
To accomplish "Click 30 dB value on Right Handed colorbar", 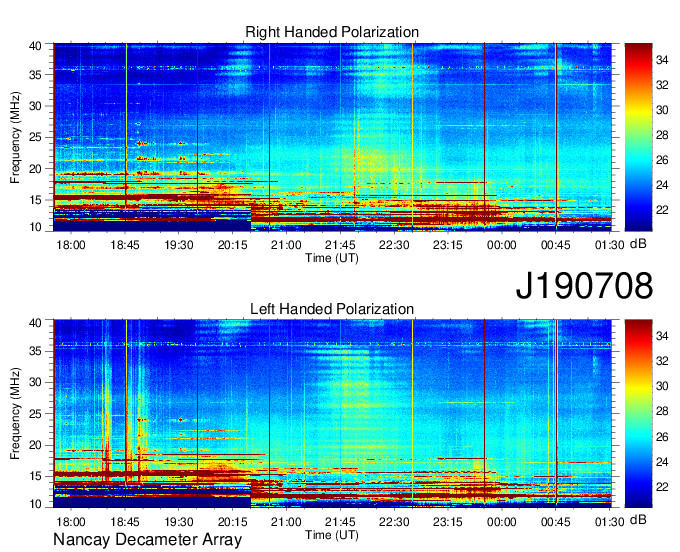I will point(662,110).
